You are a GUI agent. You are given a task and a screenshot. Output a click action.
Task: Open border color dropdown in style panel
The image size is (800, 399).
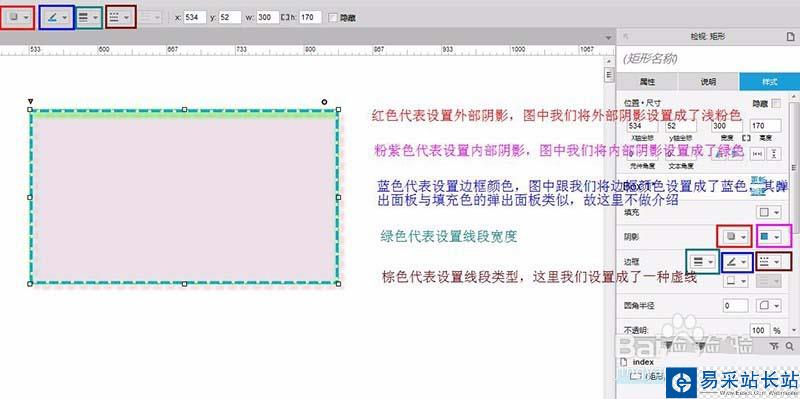[737, 262]
